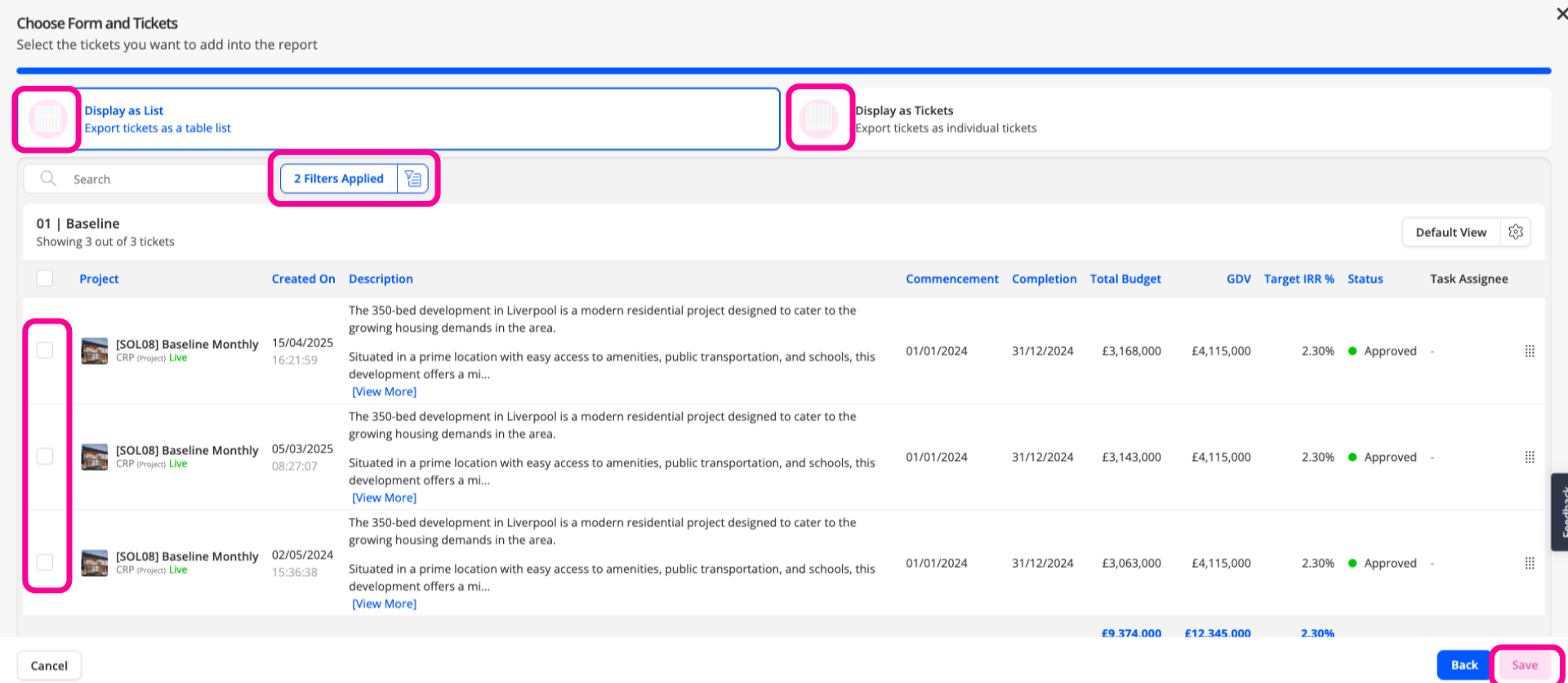Click the Display as List icon
Screen dimensions: 1568x683
click(48, 119)
